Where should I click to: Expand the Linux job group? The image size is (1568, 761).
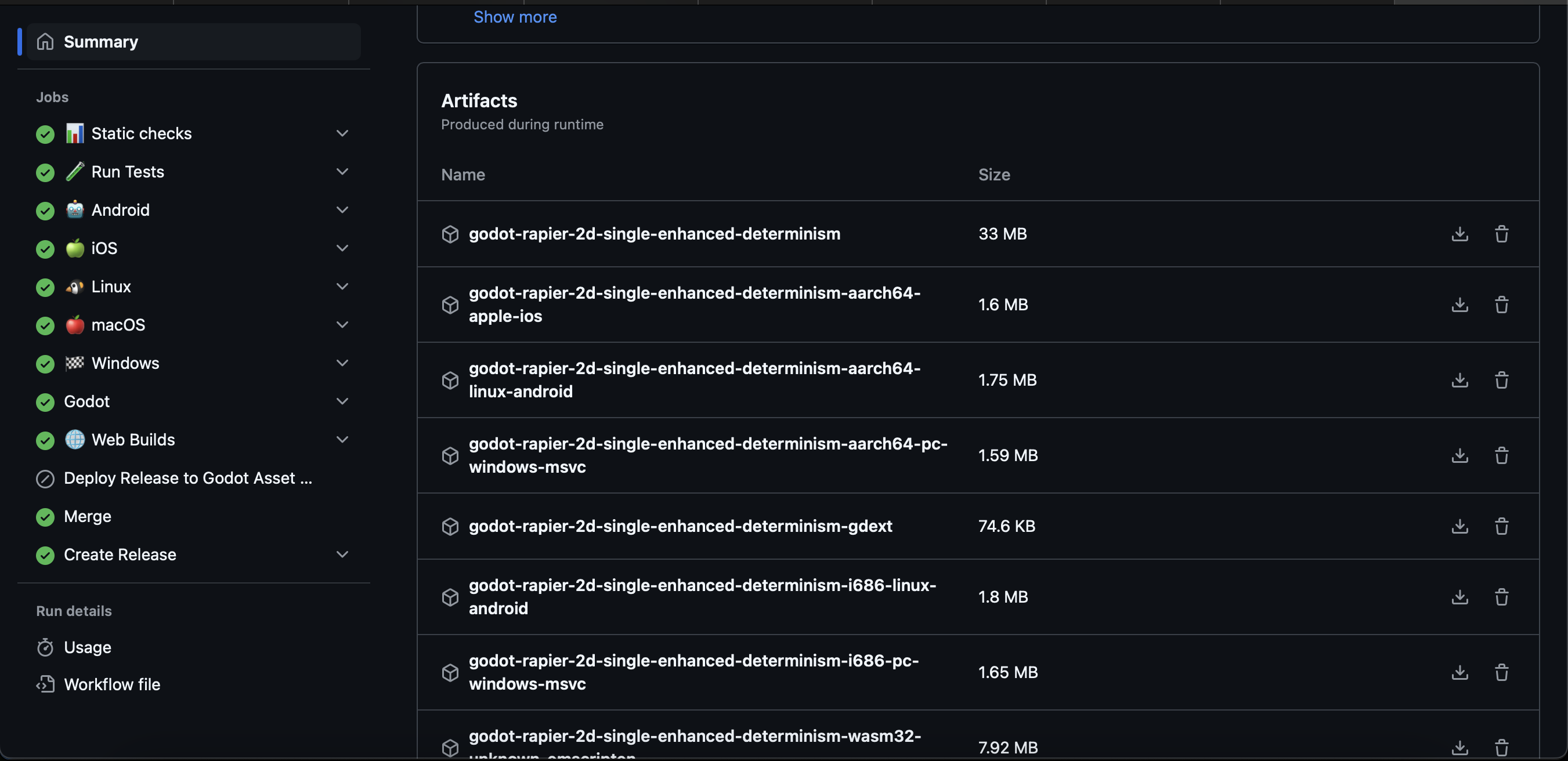pyautogui.click(x=342, y=287)
